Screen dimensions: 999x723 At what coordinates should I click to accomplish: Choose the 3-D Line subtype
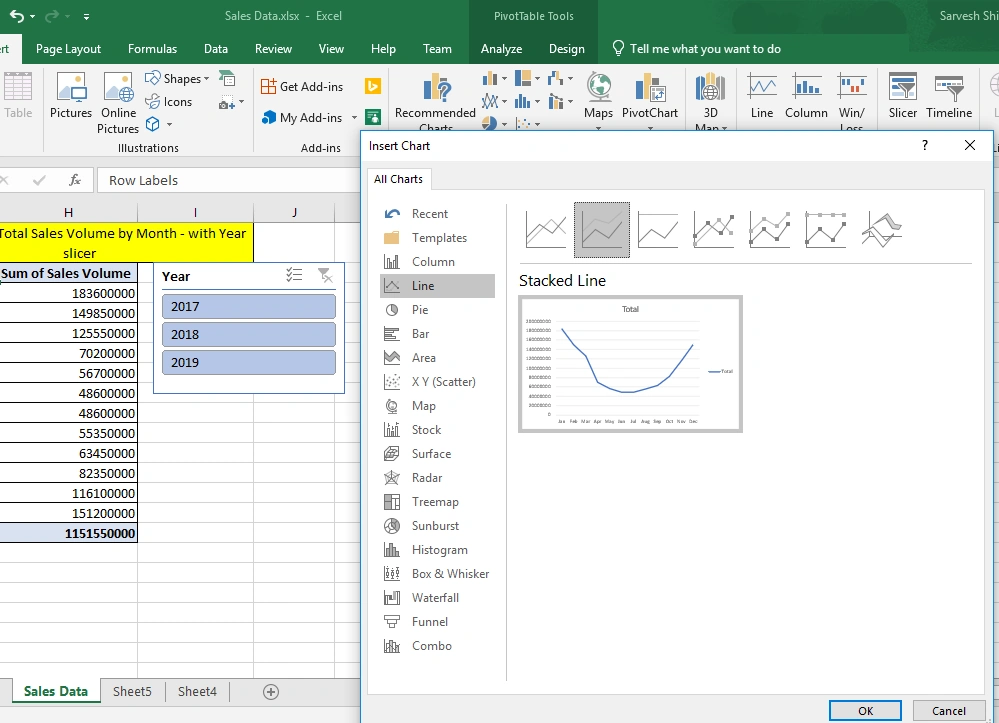882,230
